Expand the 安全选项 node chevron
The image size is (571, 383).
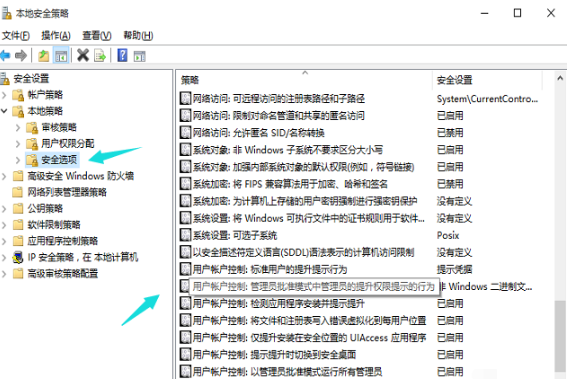pyautogui.click(x=18, y=160)
